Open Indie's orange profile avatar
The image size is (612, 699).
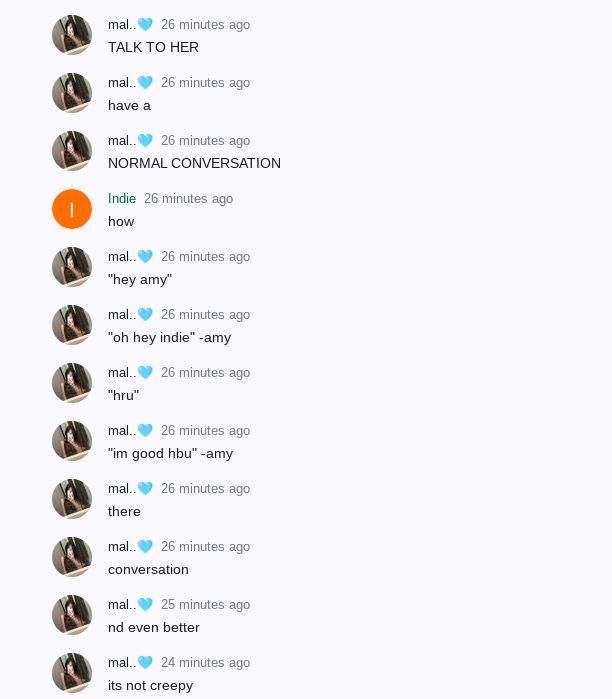[x=72, y=209]
